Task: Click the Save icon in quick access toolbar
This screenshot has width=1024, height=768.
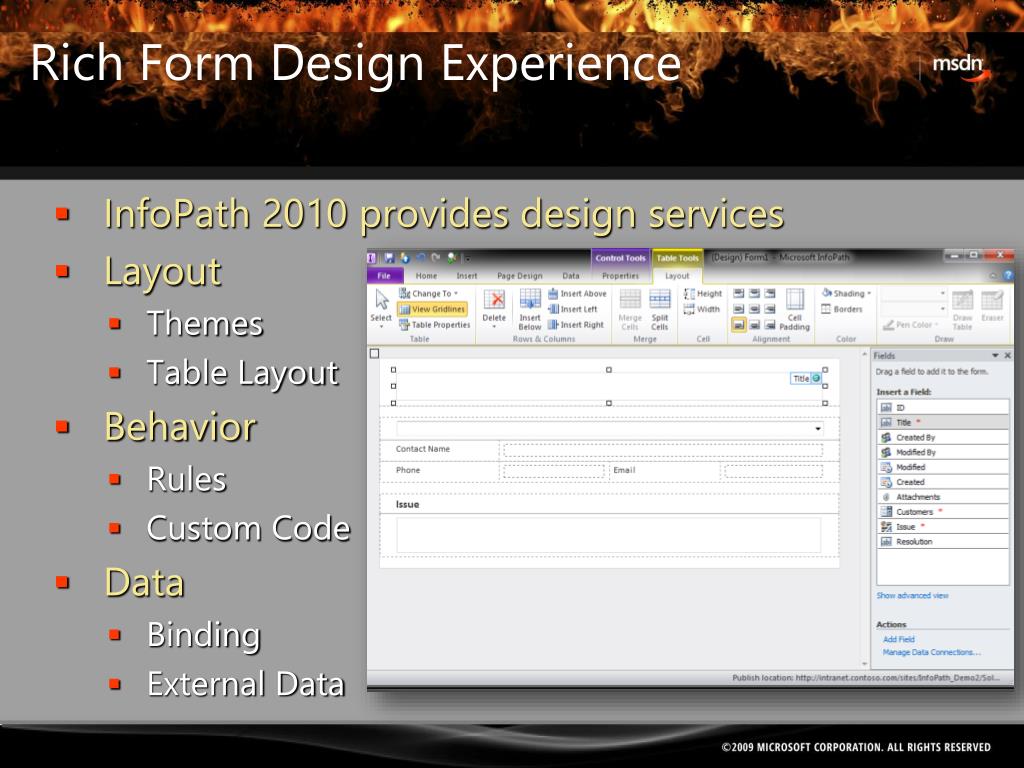Action: 389,258
